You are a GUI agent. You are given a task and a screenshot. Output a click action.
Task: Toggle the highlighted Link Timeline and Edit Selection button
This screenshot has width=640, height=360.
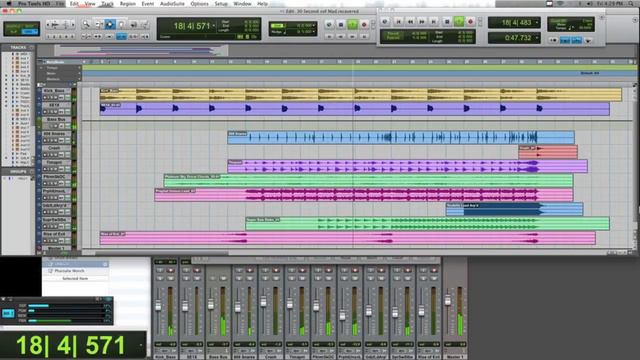(121, 37)
